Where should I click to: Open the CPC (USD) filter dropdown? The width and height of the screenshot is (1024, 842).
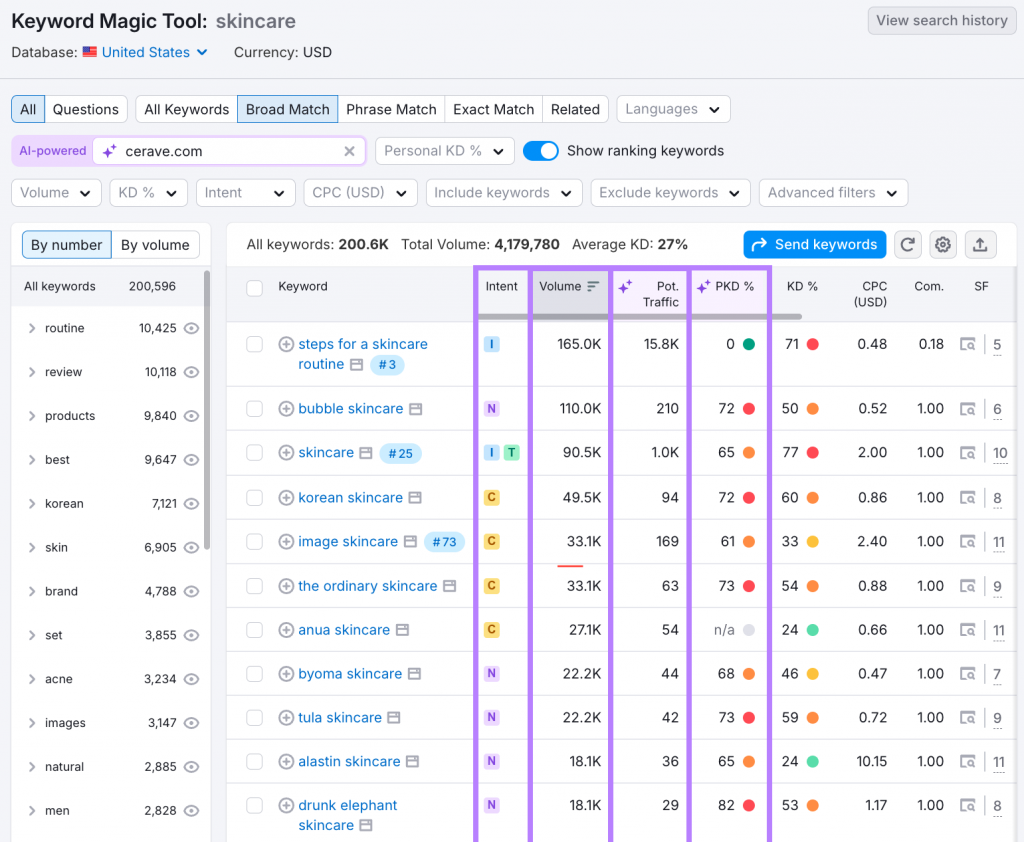tap(360, 193)
